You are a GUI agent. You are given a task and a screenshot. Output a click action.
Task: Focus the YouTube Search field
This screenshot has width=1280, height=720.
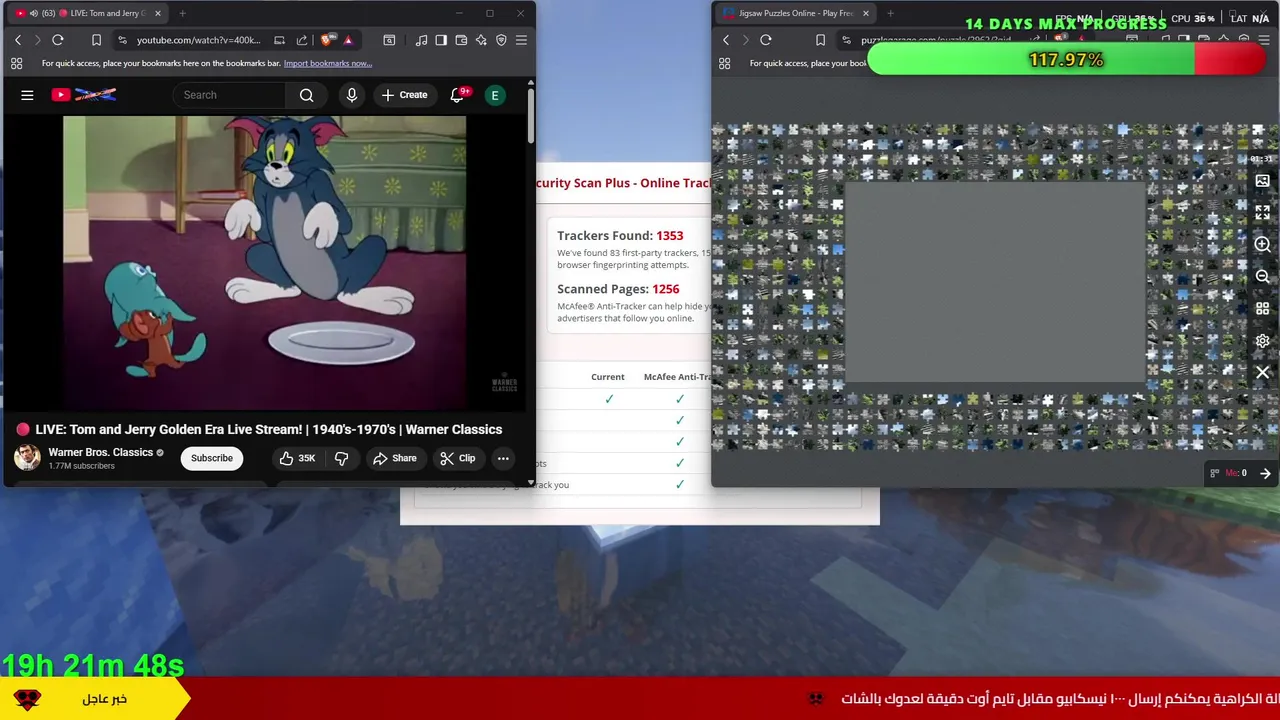(x=229, y=95)
